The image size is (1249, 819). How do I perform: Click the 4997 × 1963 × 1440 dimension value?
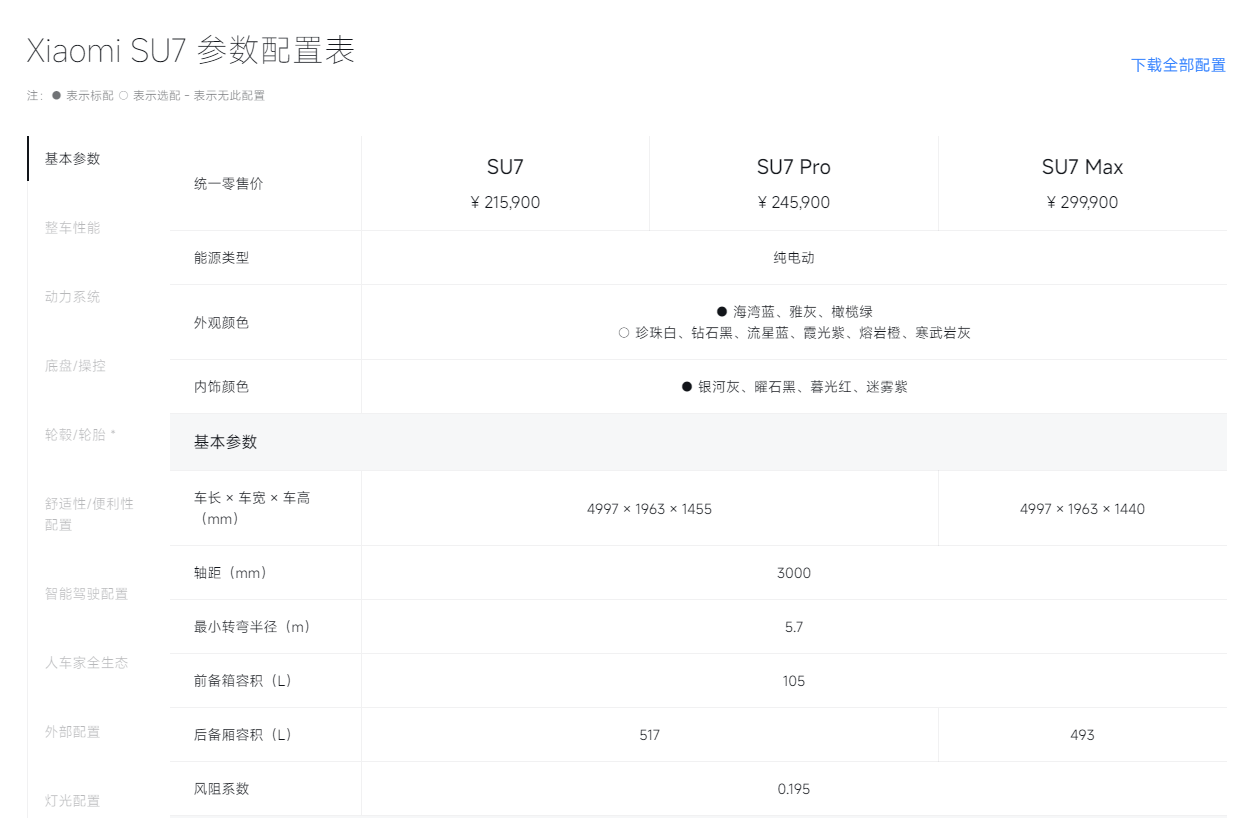[x=1082, y=509]
